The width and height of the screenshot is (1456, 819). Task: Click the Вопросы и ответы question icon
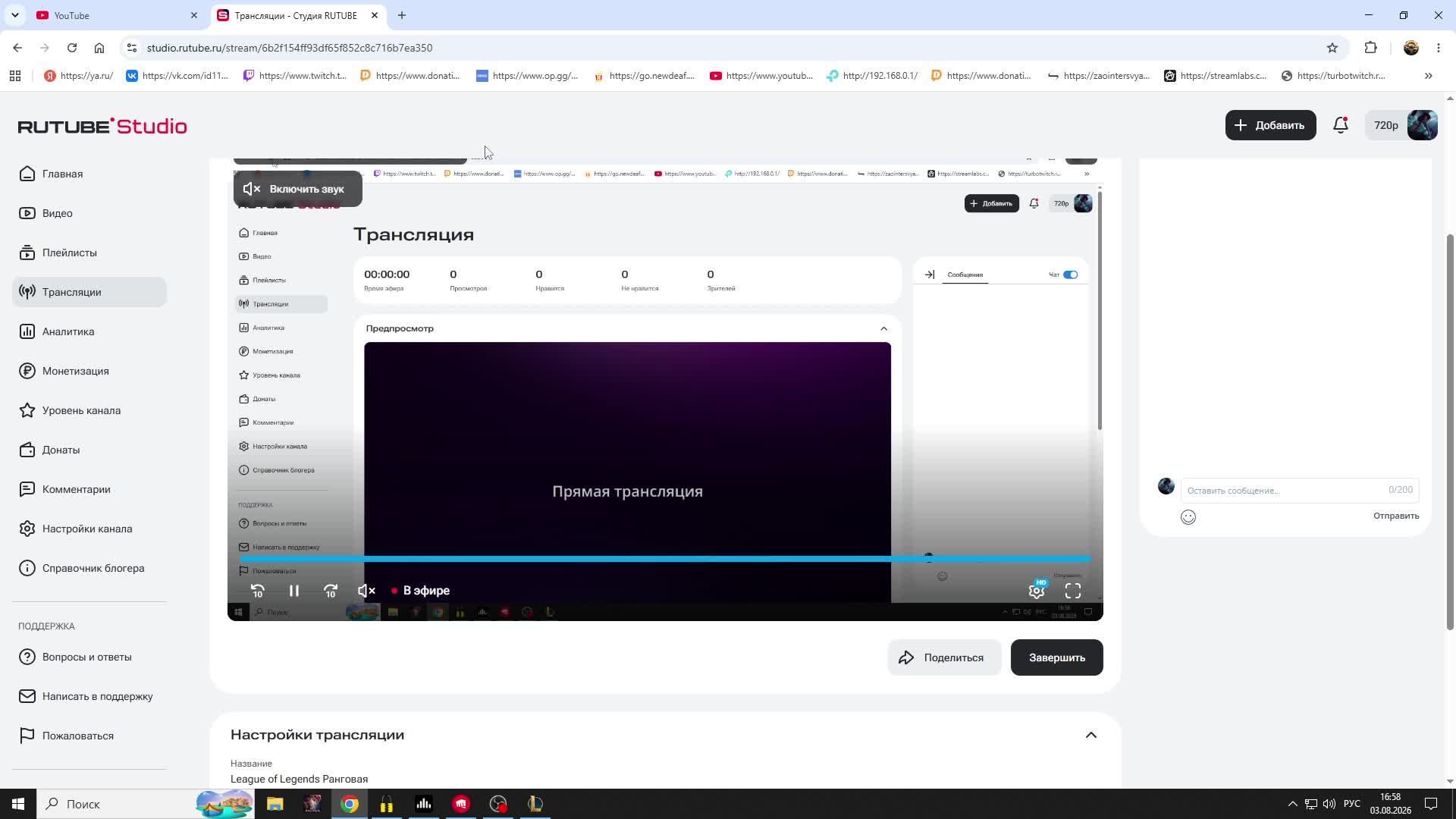coord(27,657)
